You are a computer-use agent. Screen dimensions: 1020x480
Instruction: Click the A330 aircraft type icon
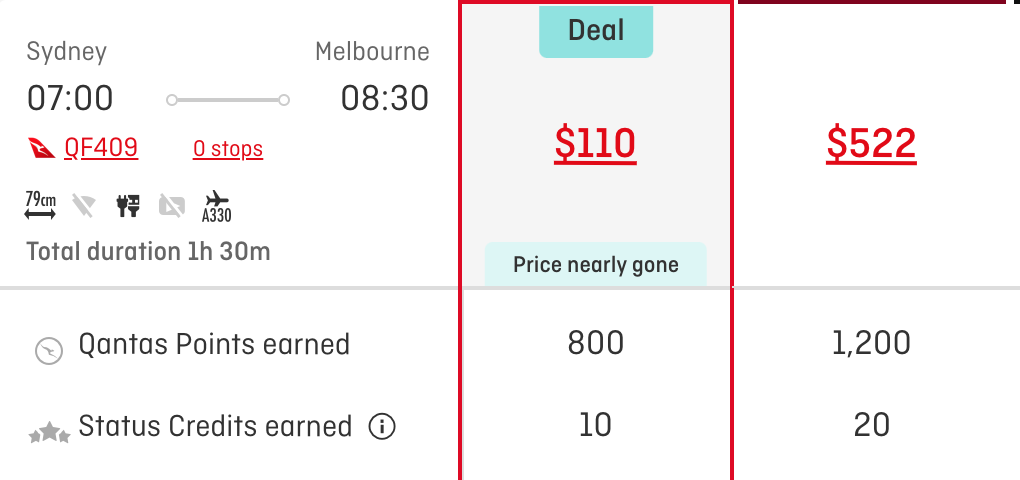coord(217,206)
